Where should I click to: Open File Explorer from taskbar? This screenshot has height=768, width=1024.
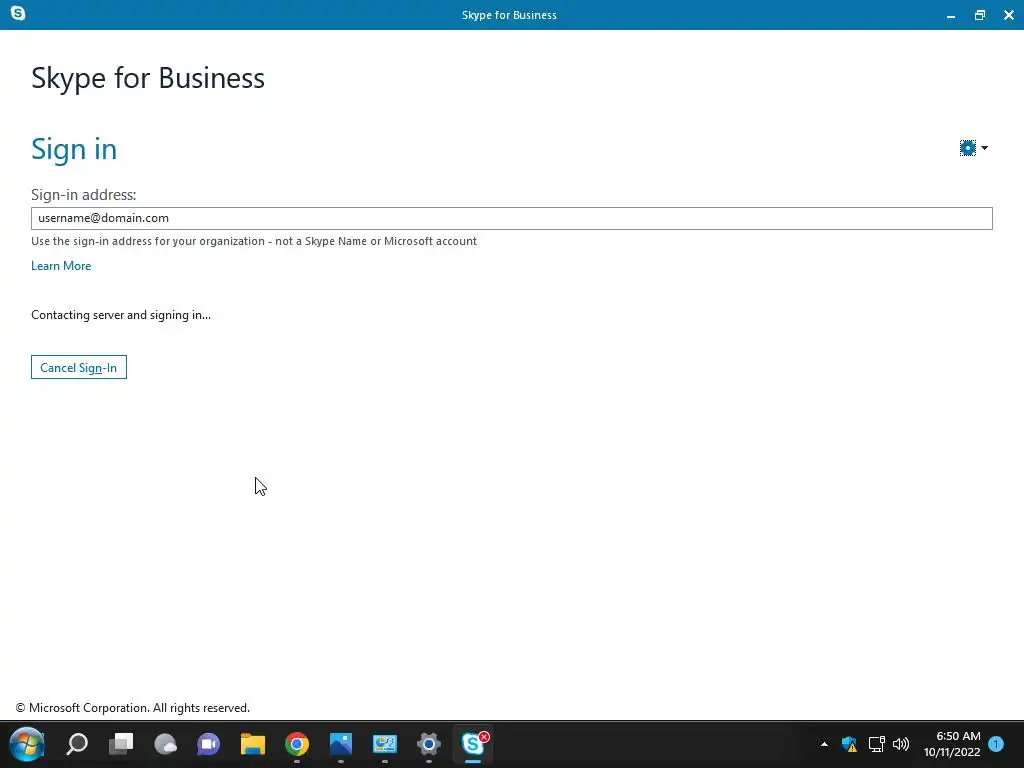pyautogui.click(x=253, y=744)
